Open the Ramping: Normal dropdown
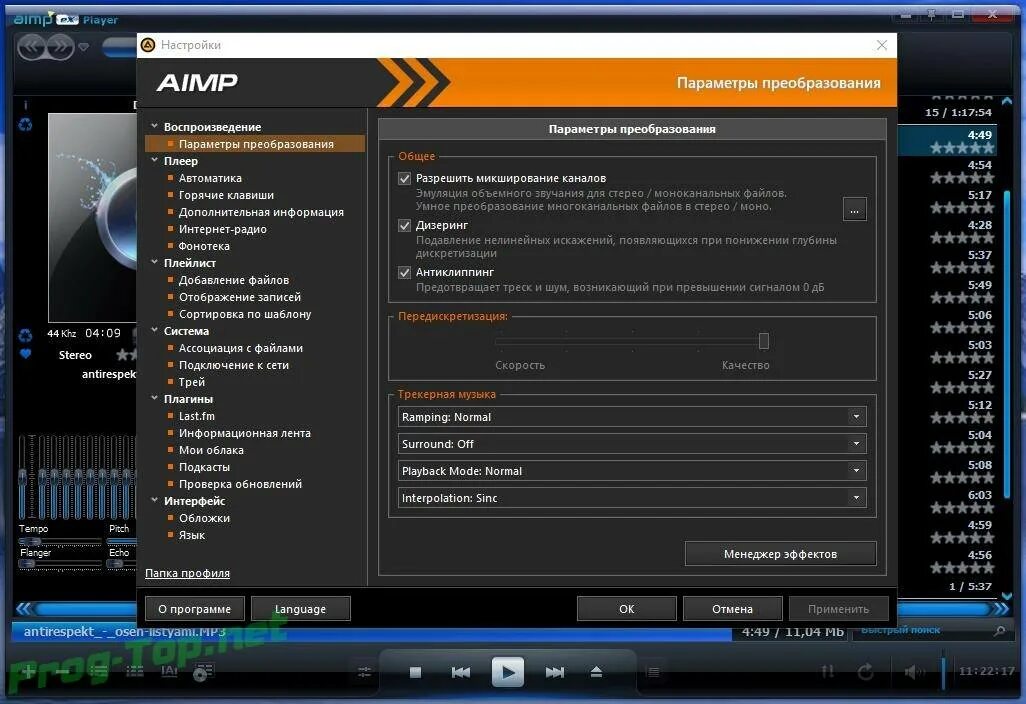Screen dimensions: 1026x704 (x=632, y=417)
